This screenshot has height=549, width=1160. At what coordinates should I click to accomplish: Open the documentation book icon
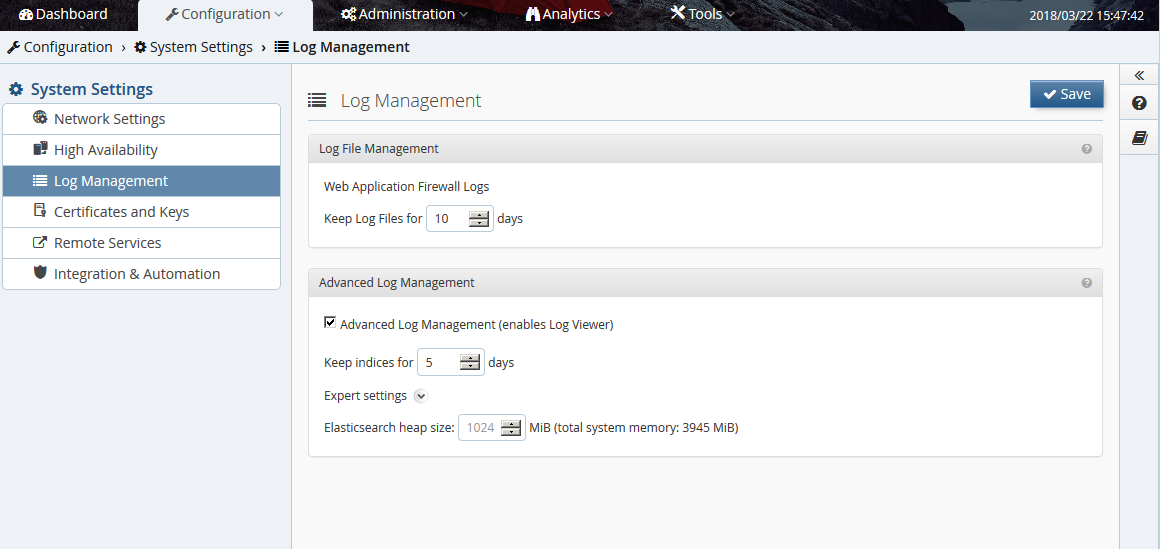click(1139, 138)
